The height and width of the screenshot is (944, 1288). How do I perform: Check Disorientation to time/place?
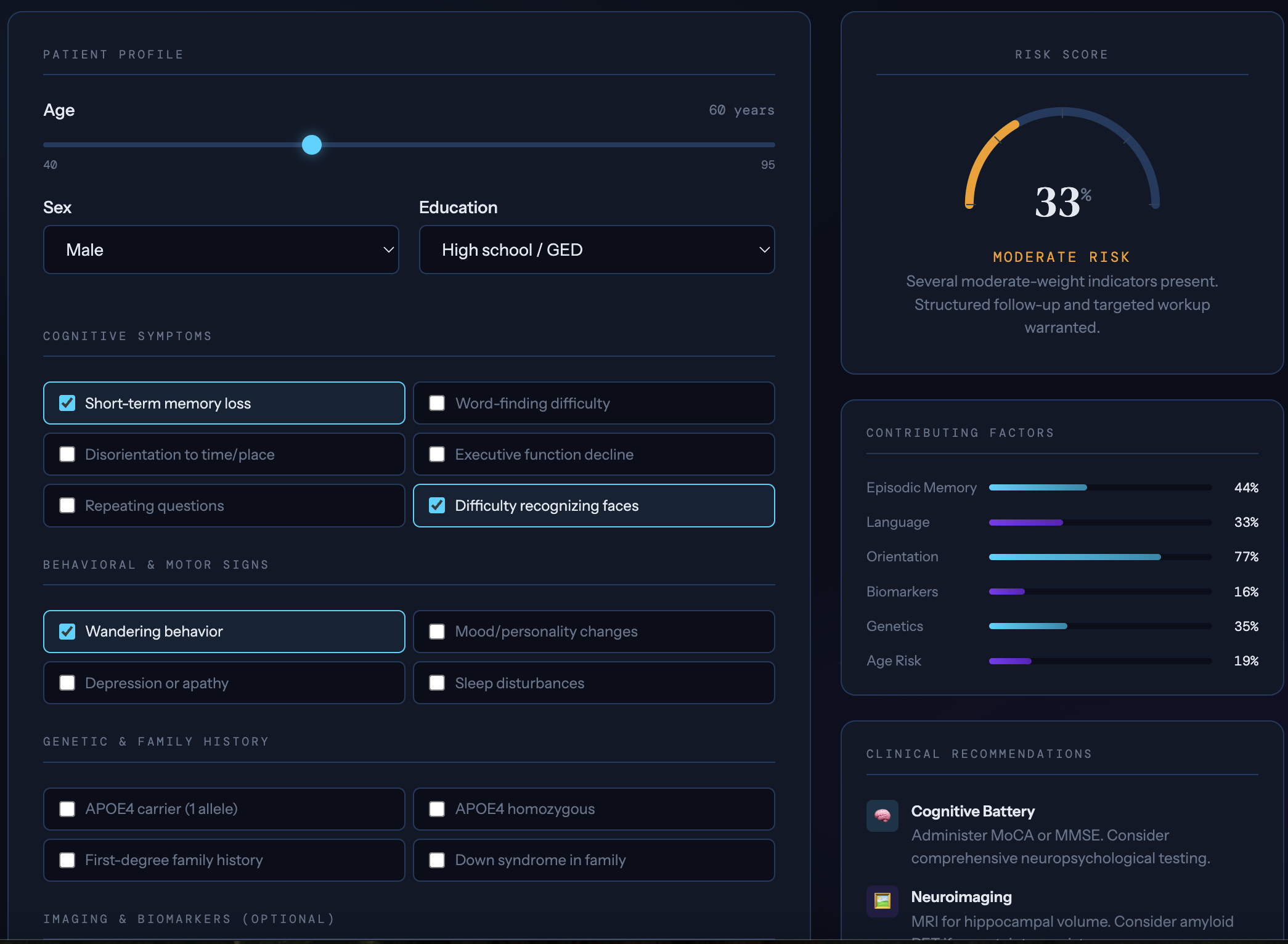pyautogui.click(x=67, y=454)
